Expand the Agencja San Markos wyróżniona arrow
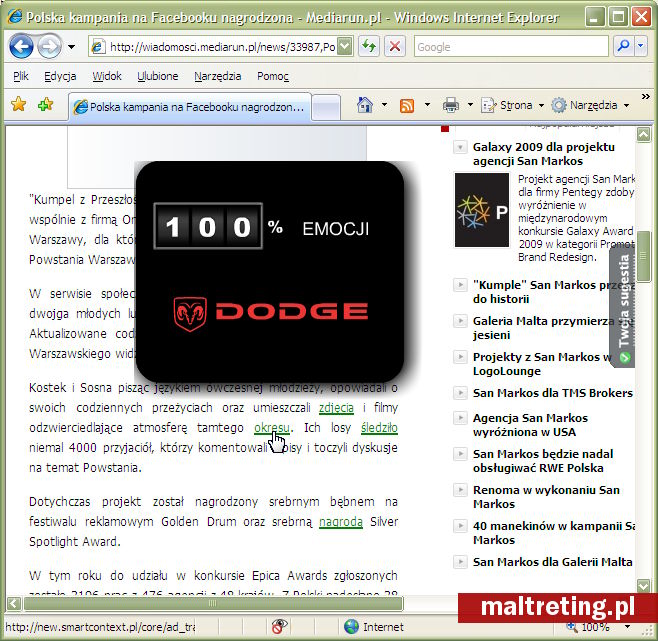This screenshot has width=658, height=641. (x=460, y=418)
